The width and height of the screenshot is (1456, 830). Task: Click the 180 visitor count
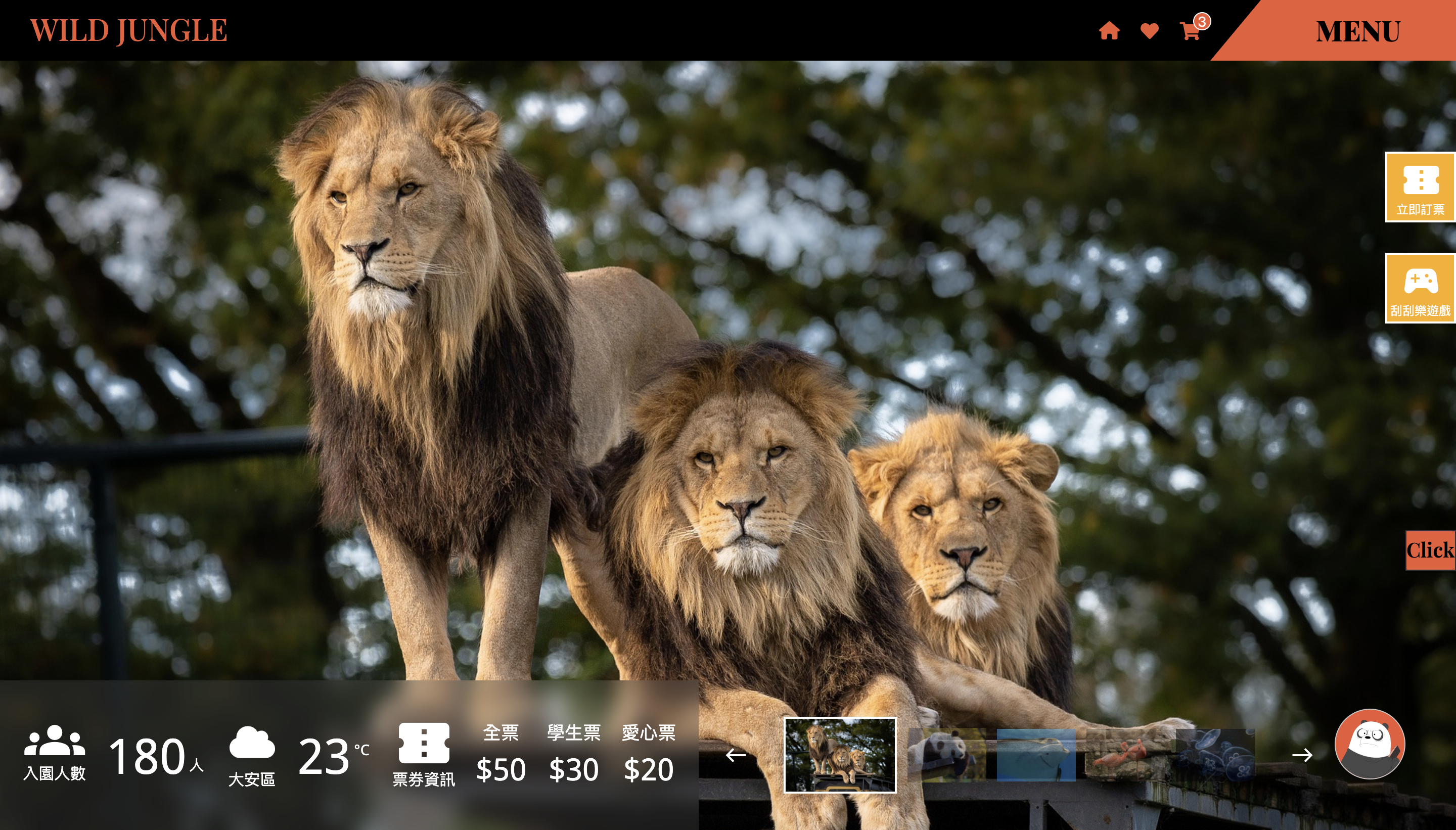[147, 757]
